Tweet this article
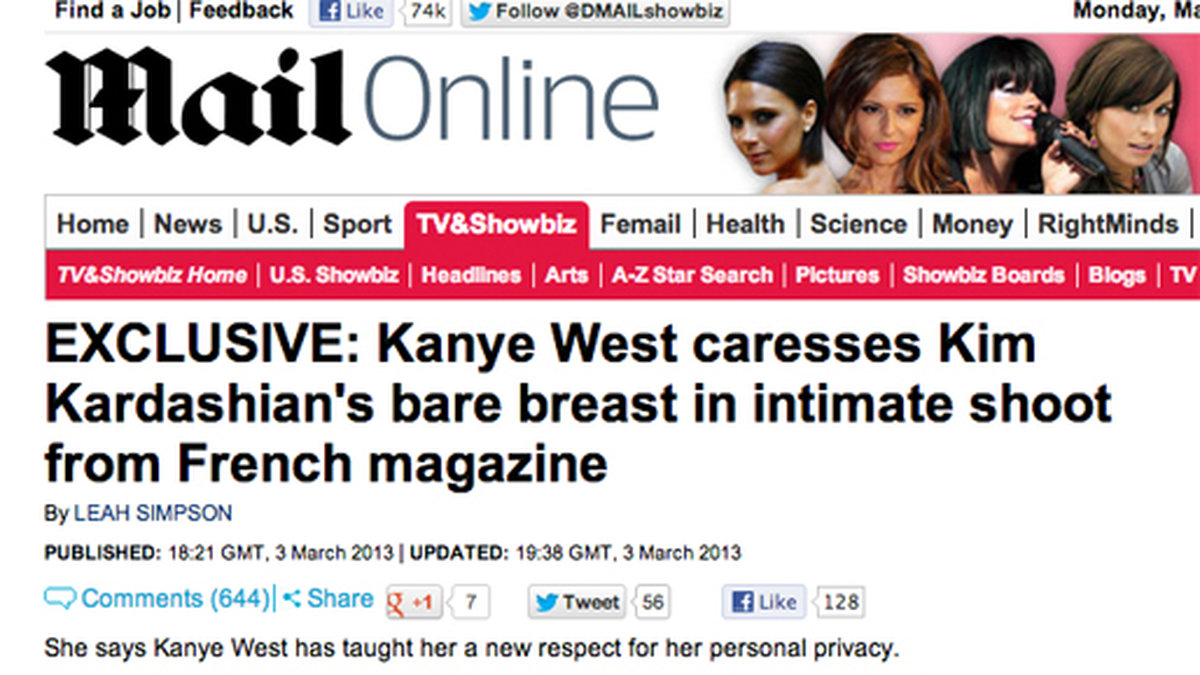 (x=577, y=602)
